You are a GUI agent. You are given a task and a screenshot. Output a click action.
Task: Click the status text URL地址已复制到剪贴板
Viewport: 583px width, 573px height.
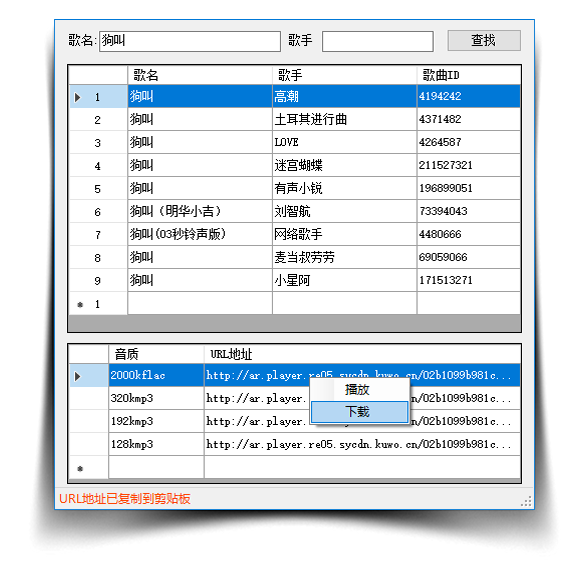[x=125, y=499]
